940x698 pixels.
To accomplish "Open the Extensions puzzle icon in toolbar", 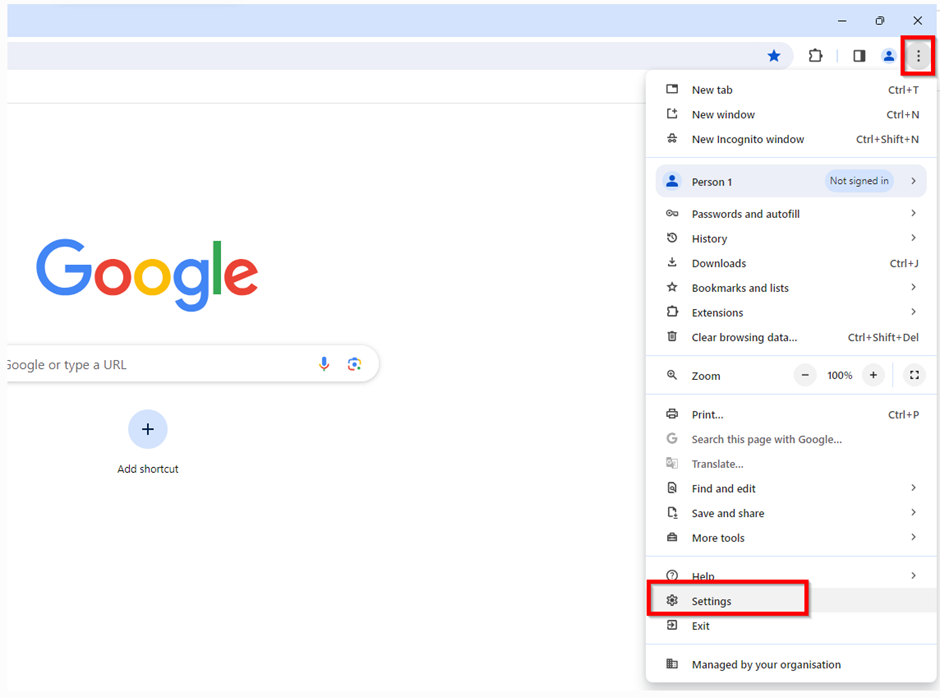I will pos(815,56).
